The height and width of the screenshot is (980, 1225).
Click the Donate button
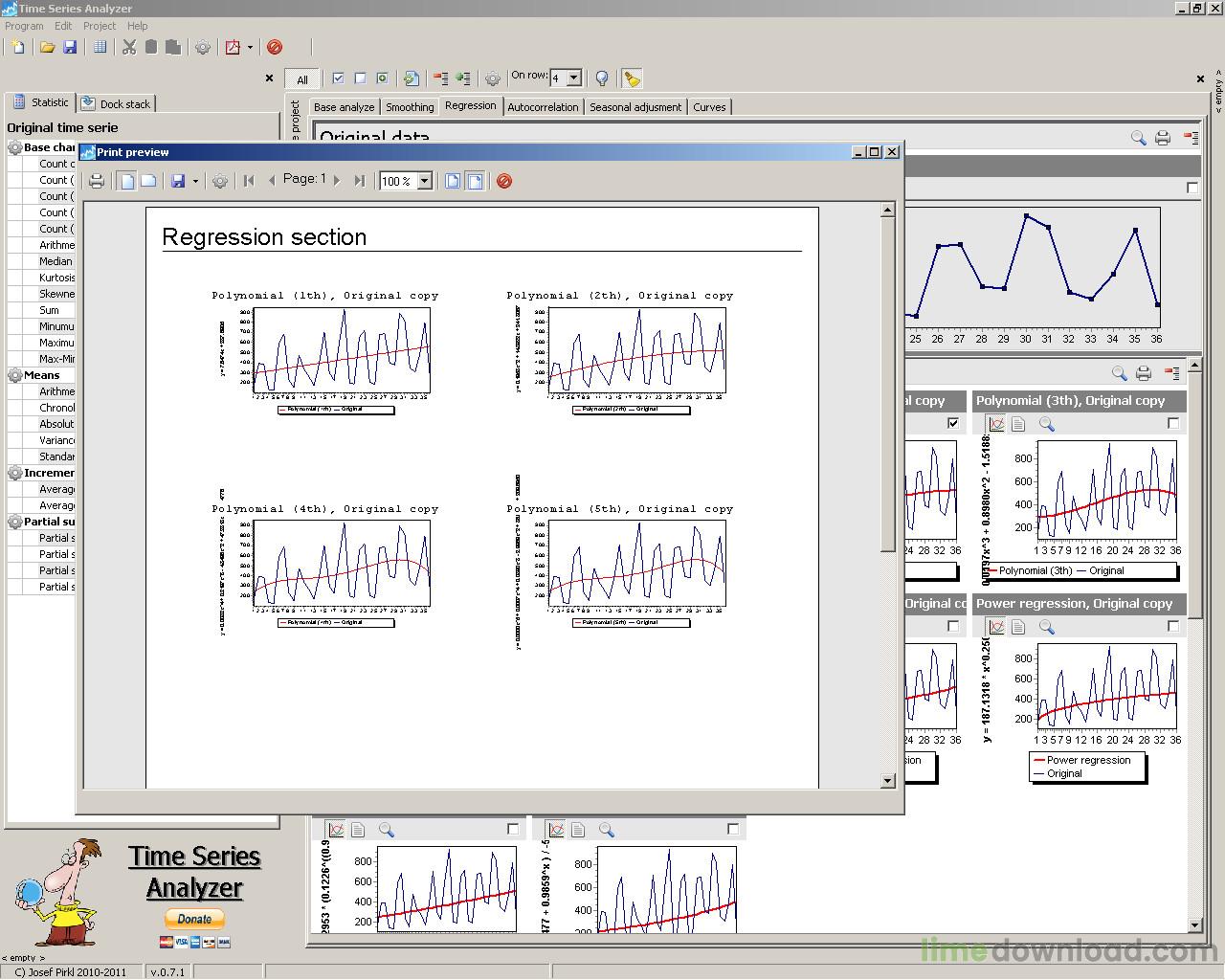click(193, 919)
